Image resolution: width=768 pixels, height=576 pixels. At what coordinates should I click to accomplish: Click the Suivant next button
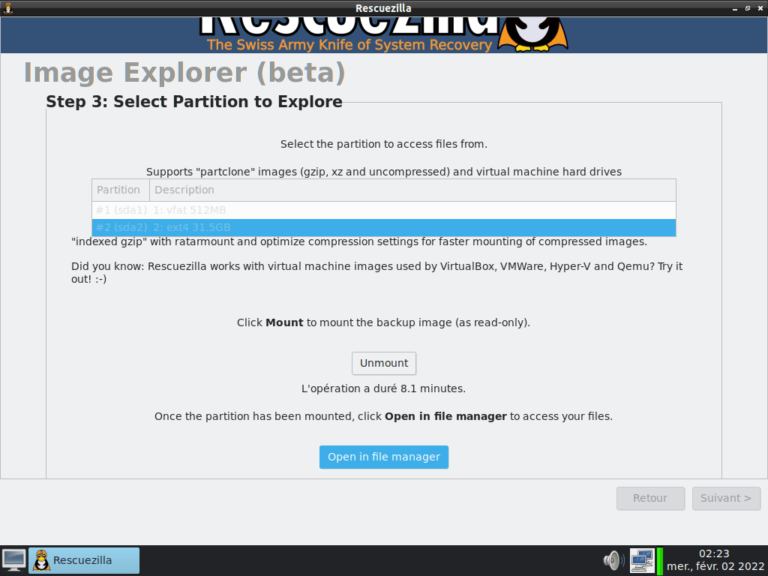click(x=726, y=498)
